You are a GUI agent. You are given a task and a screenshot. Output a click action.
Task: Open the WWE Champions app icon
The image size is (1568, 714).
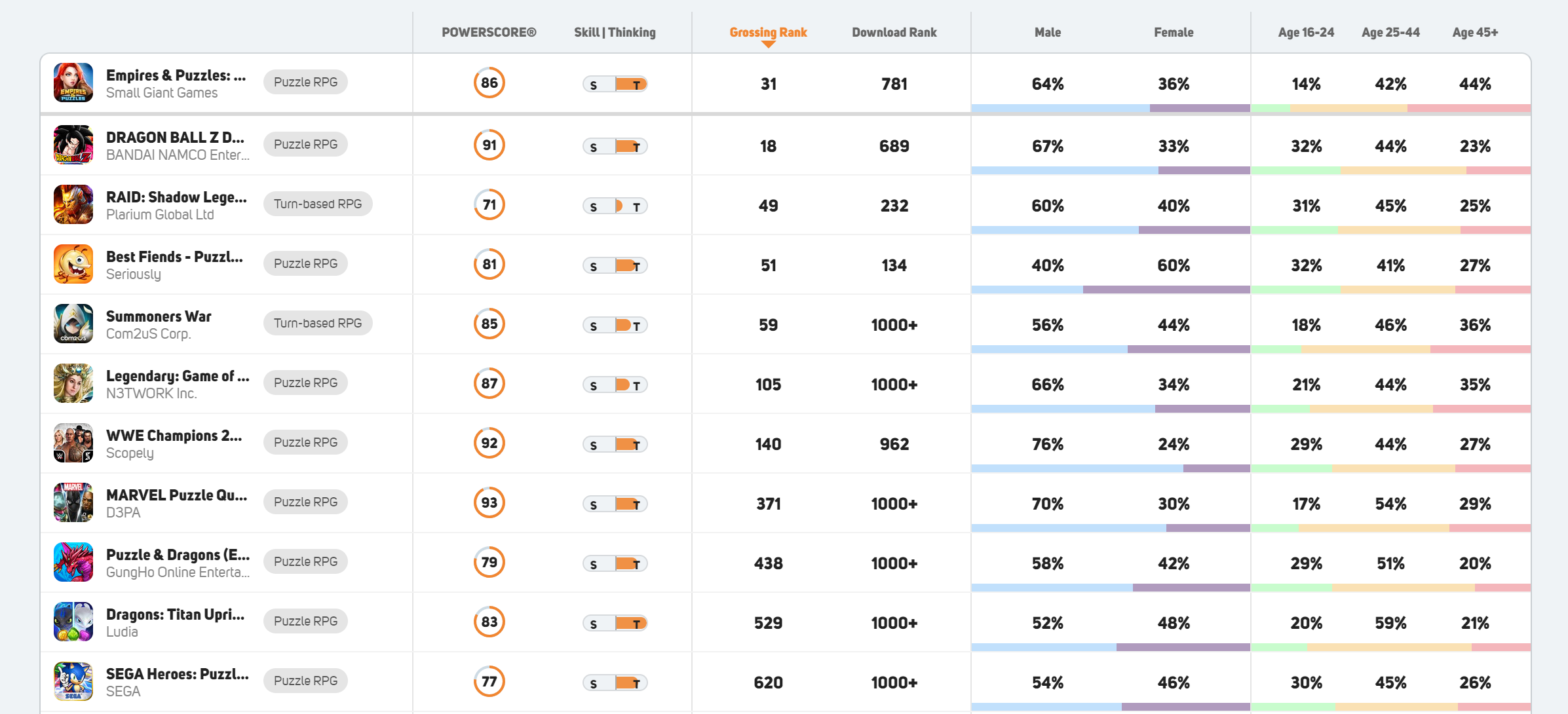tap(73, 443)
